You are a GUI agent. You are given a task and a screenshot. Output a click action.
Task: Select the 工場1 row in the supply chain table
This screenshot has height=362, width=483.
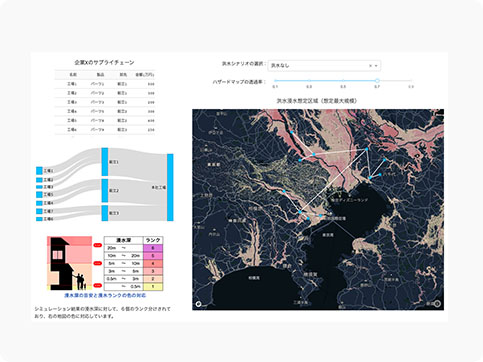(105, 84)
